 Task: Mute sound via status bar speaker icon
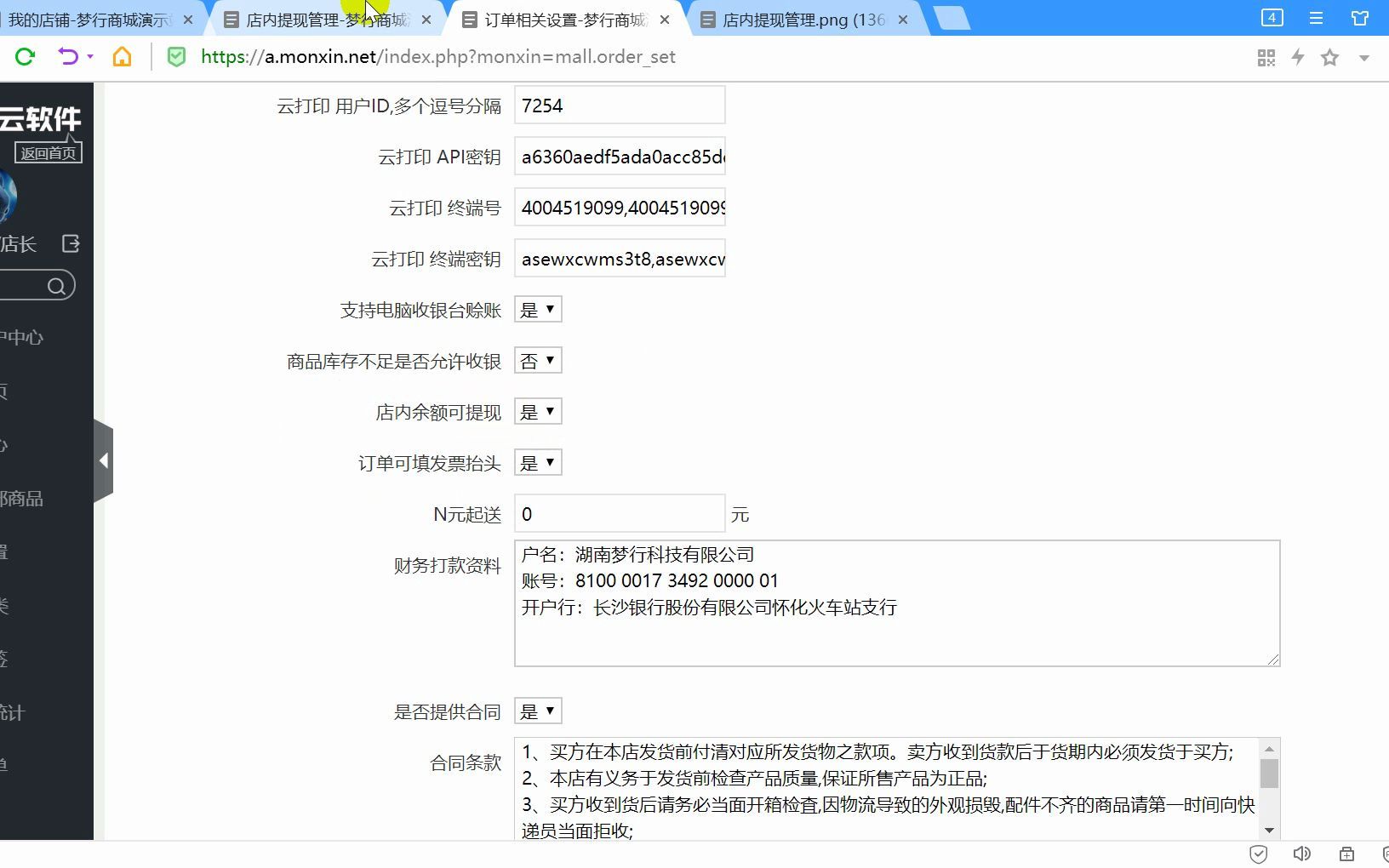point(1302,854)
